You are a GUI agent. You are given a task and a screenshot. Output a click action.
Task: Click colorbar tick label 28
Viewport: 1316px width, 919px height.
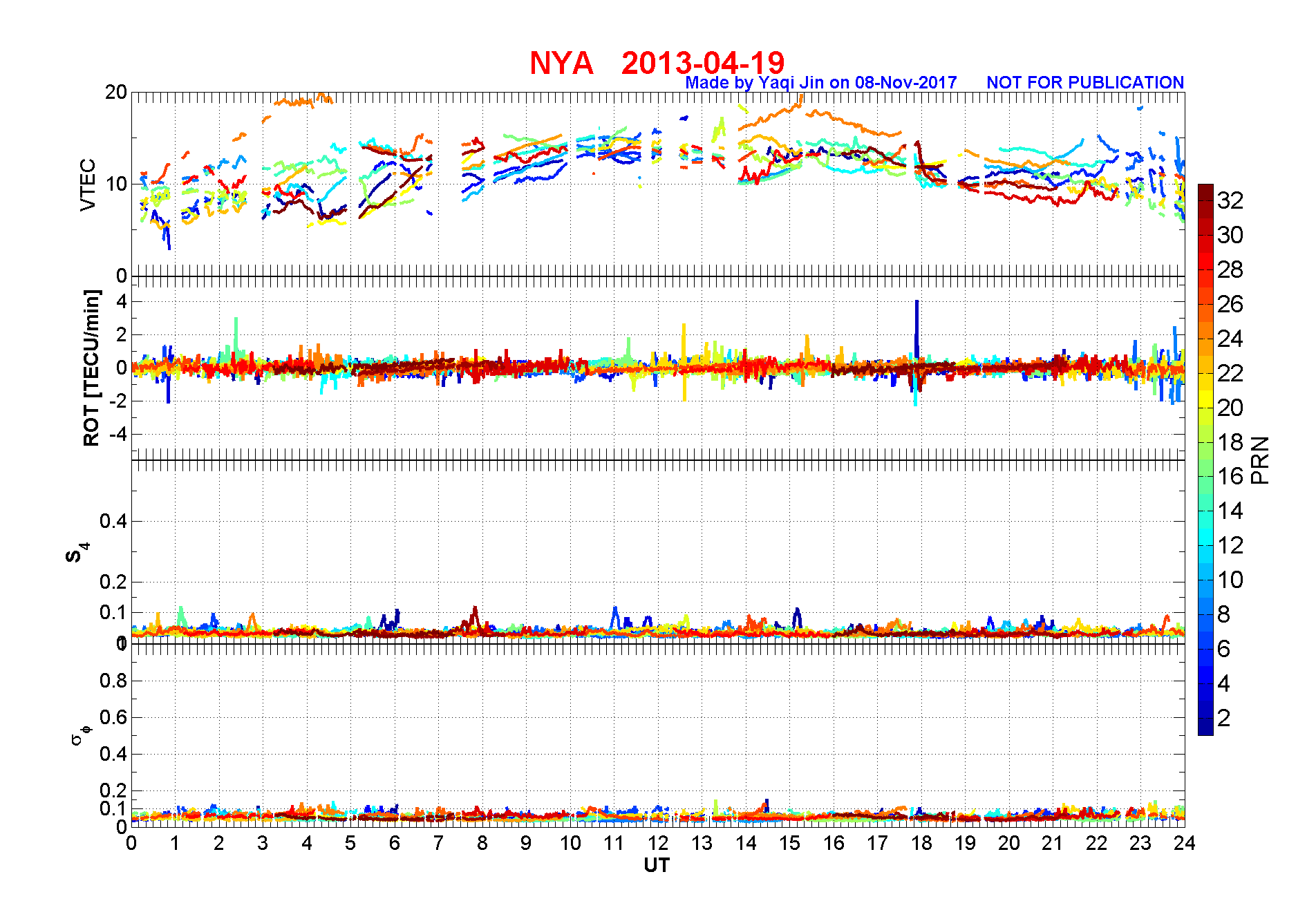coord(1230,269)
